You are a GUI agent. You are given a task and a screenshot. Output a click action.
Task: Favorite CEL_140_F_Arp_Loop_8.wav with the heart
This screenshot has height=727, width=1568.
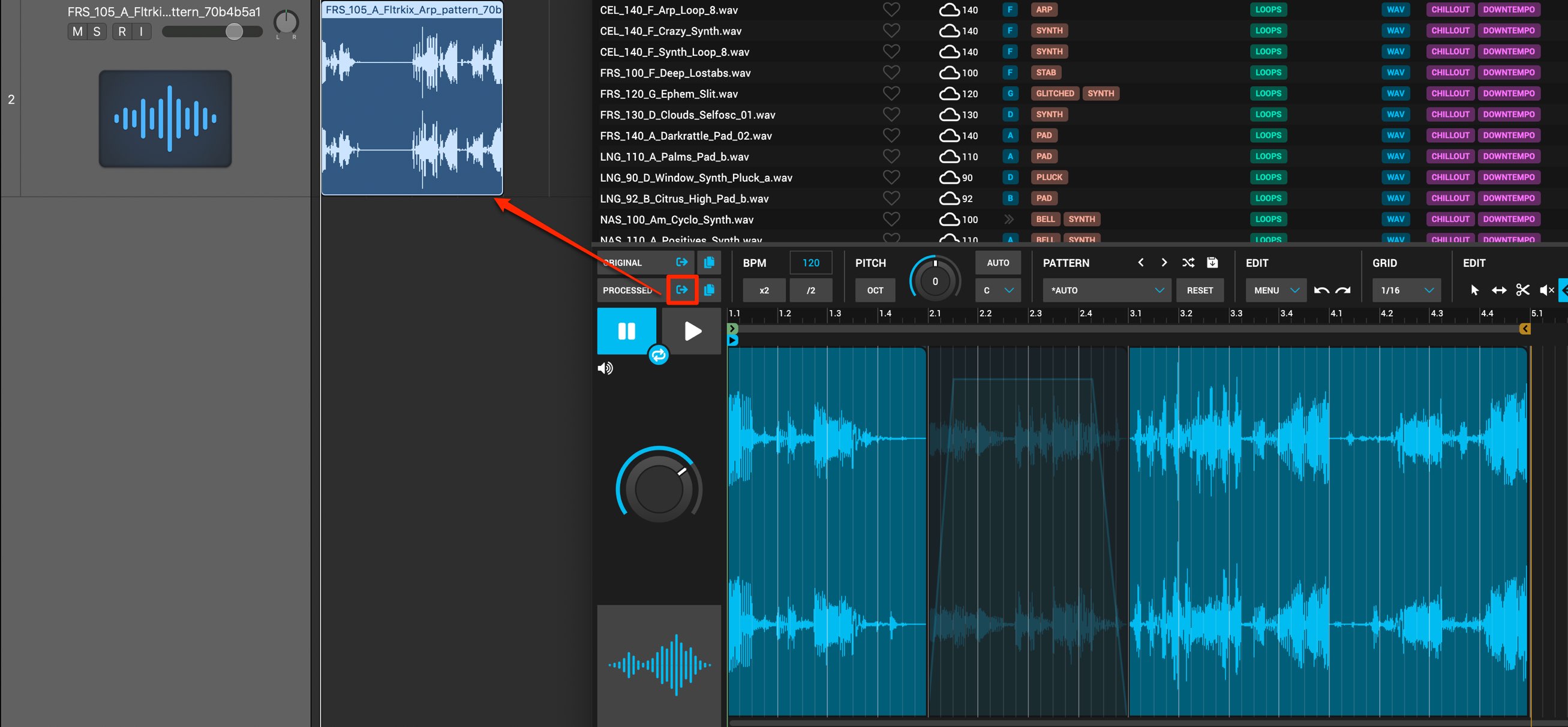[891, 10]
